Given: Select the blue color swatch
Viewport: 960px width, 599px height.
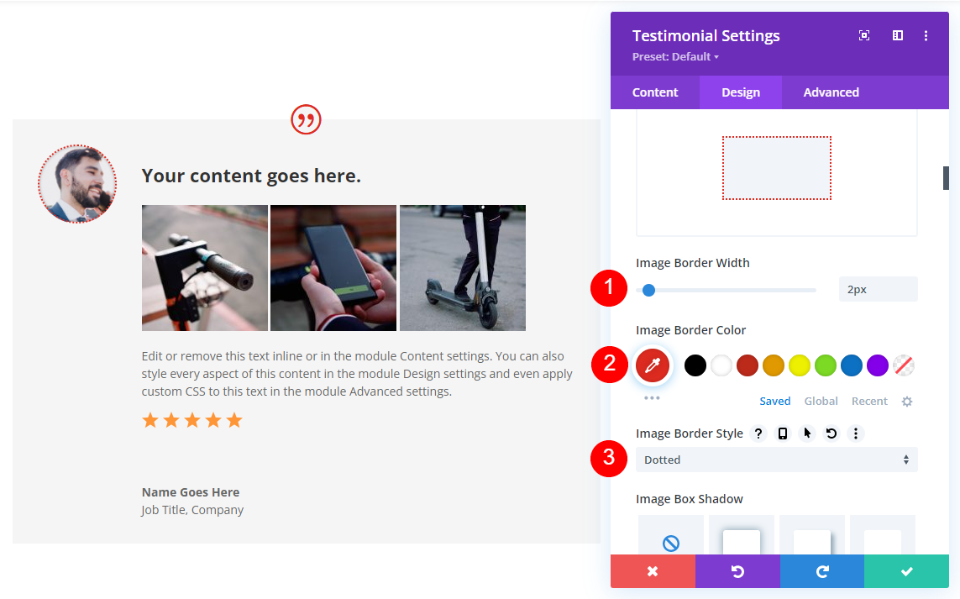Looking at the screenshot, I should click(852, 366).
